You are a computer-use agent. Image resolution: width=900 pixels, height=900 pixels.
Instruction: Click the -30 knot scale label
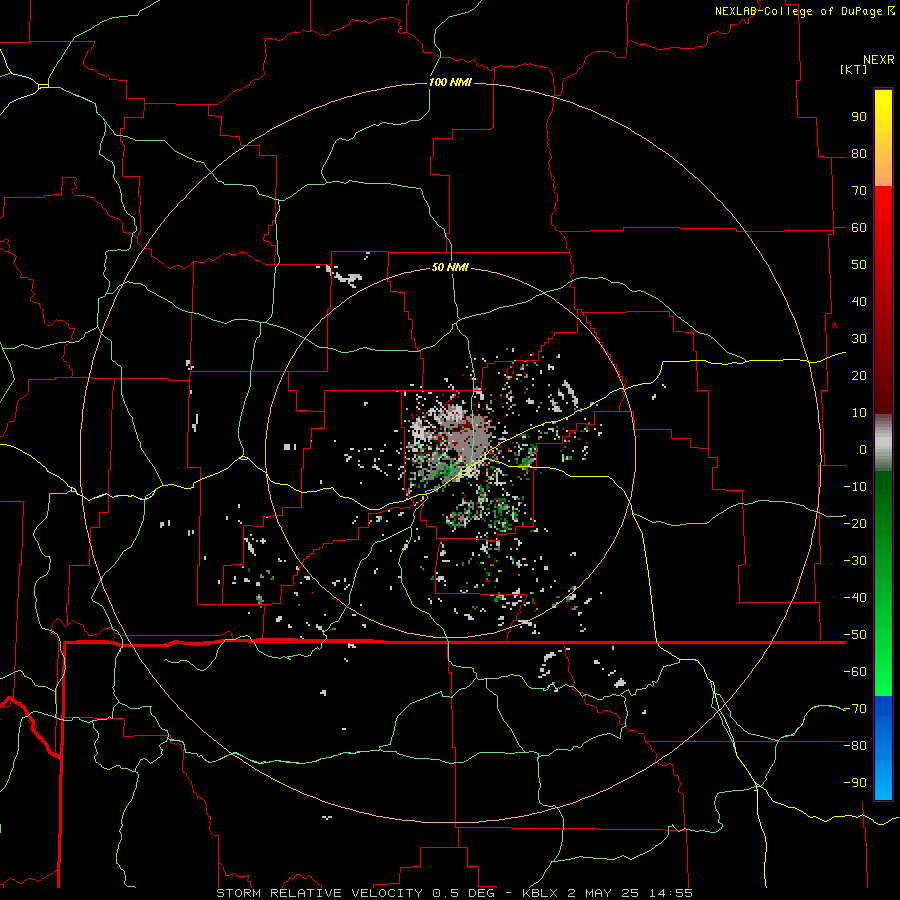[855, 561]
